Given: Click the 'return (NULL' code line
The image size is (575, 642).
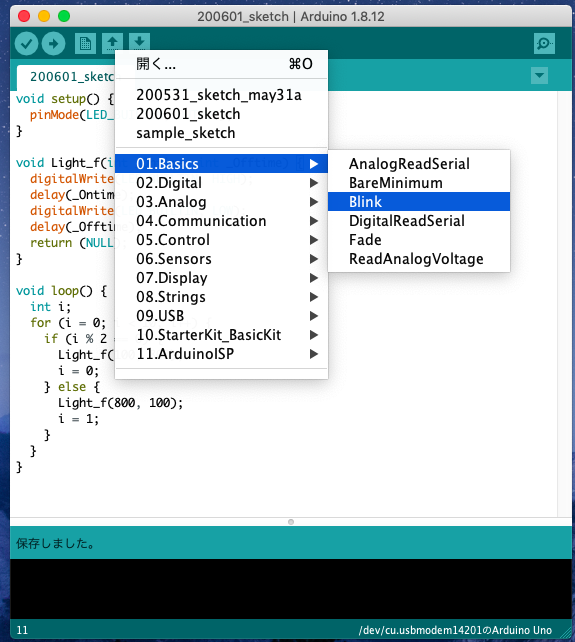Looking at the screenshot, I should pos(72,243).
